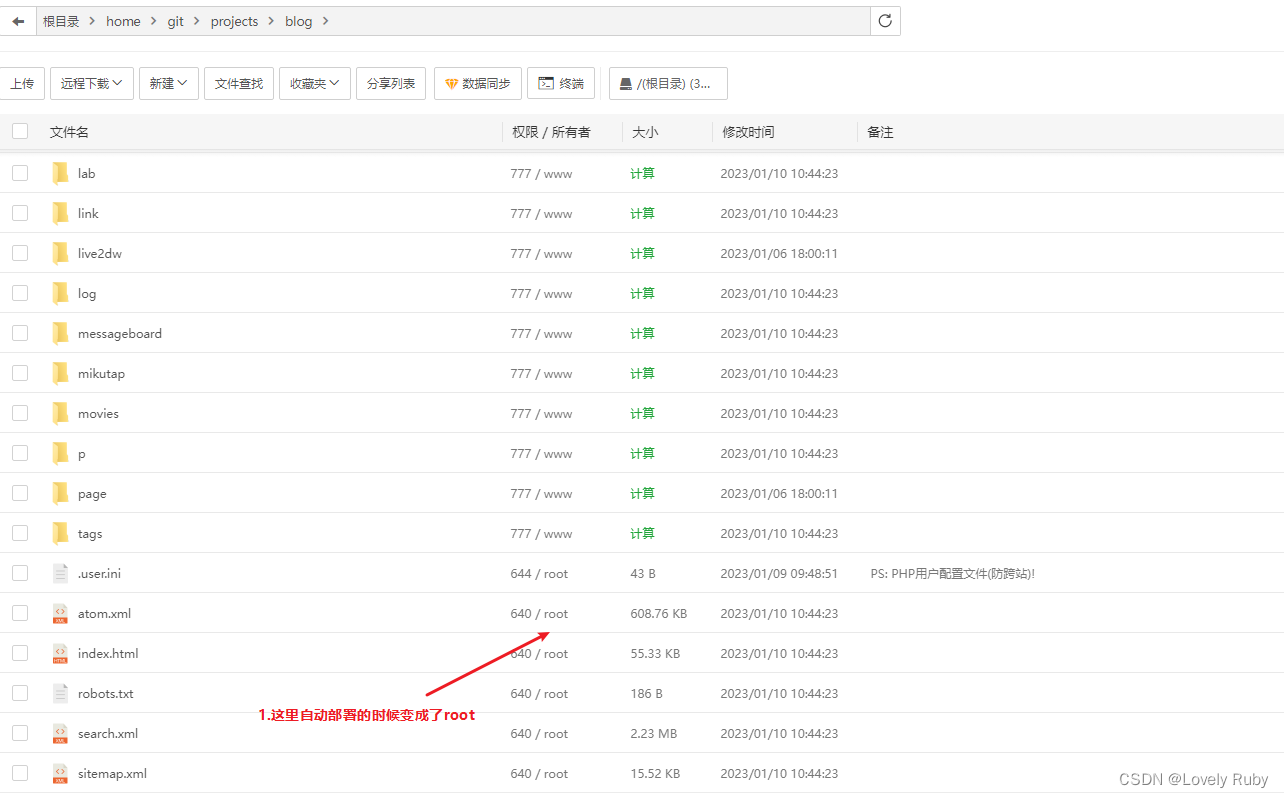Click the index.html file icon
Image resolution: width=1284 pixels, height=798 pixels.
[x=60, y=653]
